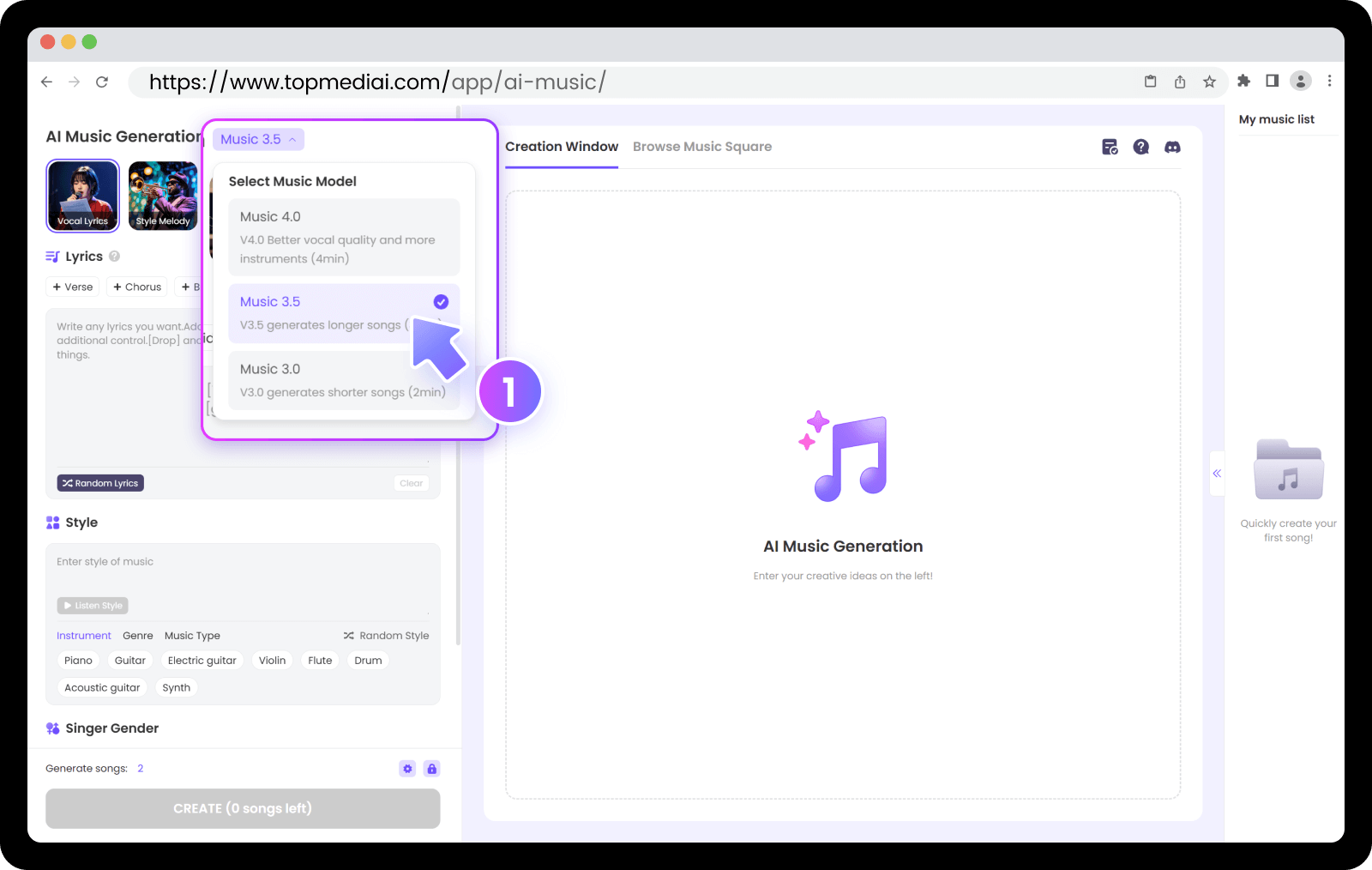Open browser extensions puzzle icon
This screenshot has width=1372, height=870.
click(1243, 81)
